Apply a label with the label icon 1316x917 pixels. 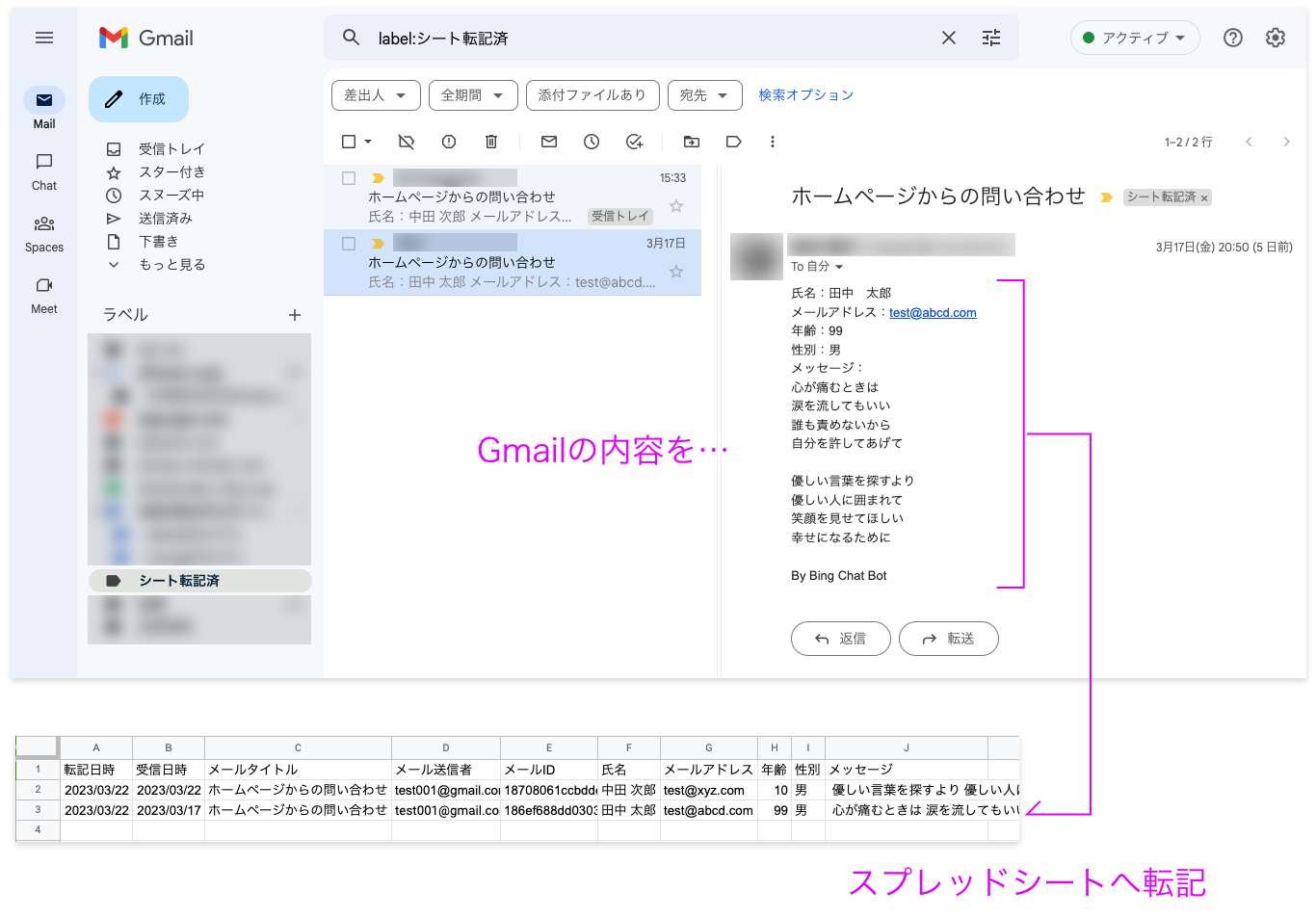click(733, 142)
